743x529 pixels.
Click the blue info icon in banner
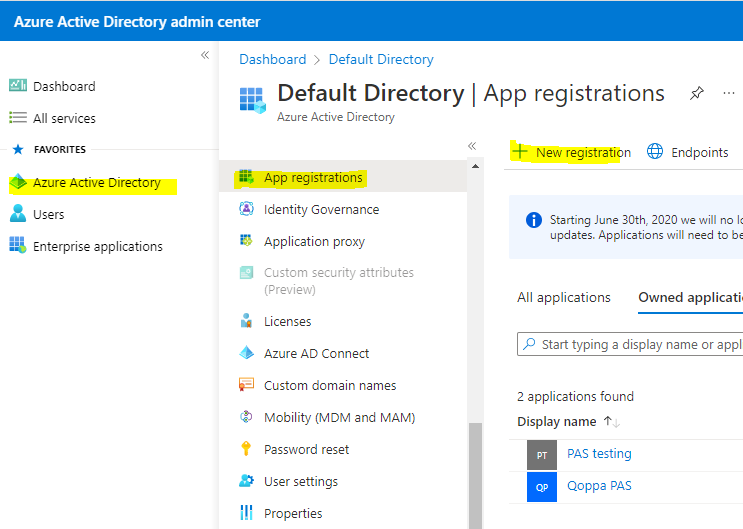534,220
